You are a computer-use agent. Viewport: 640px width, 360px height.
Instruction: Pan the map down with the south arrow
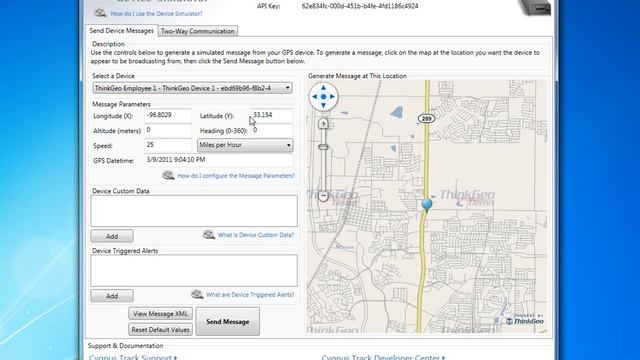(x=323, y=106)
